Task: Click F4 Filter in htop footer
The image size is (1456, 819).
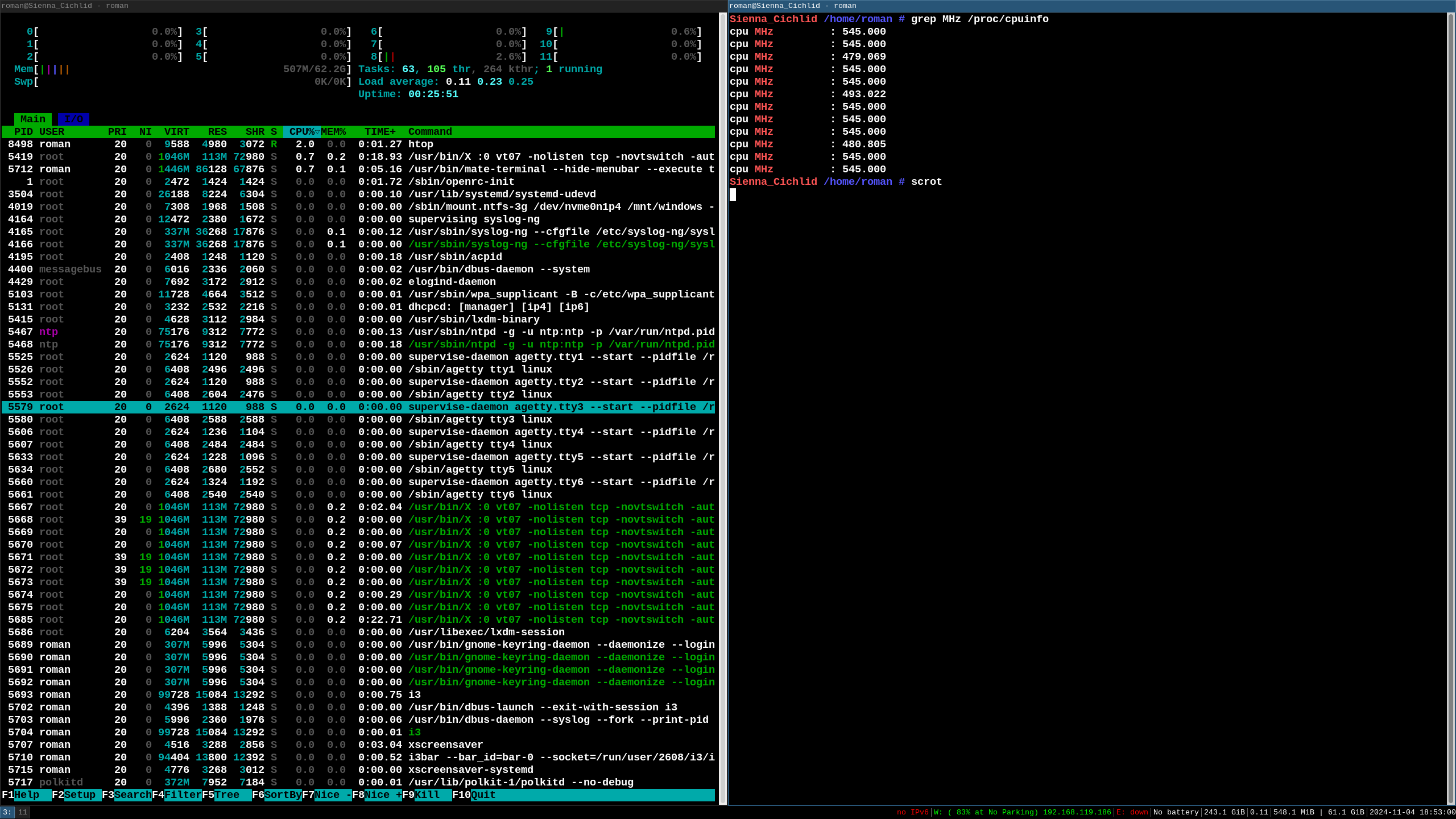Action: coord(177,795)
